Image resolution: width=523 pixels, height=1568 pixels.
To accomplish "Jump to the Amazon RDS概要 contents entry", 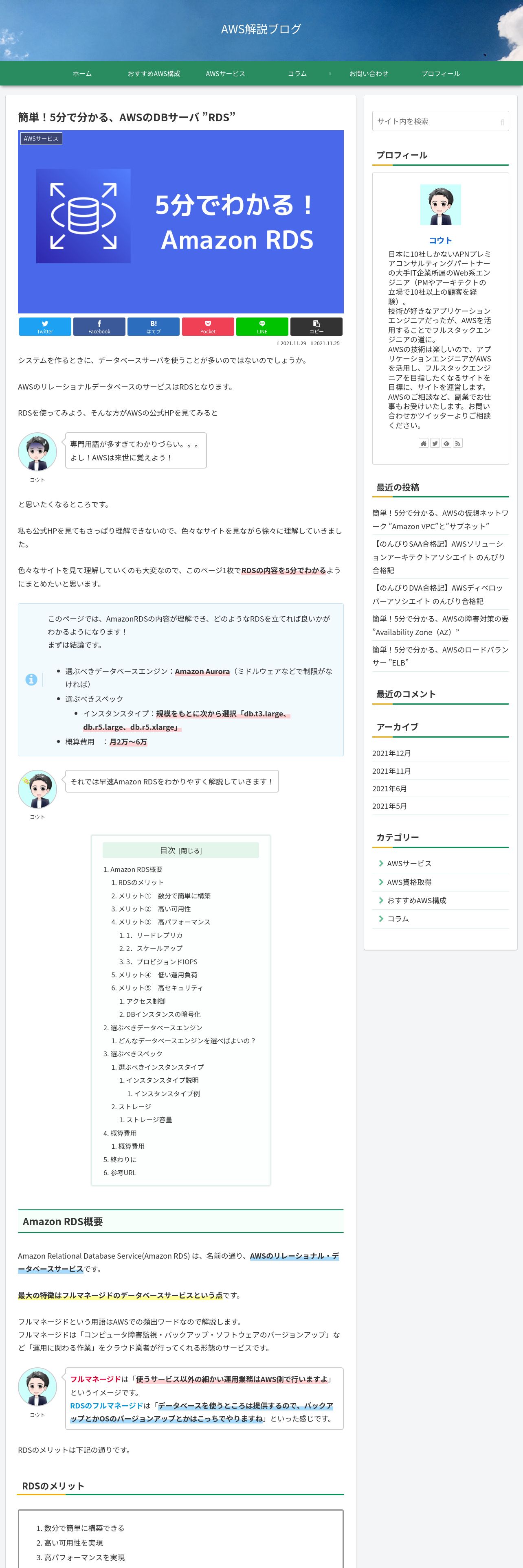I will tap(136, 869).
